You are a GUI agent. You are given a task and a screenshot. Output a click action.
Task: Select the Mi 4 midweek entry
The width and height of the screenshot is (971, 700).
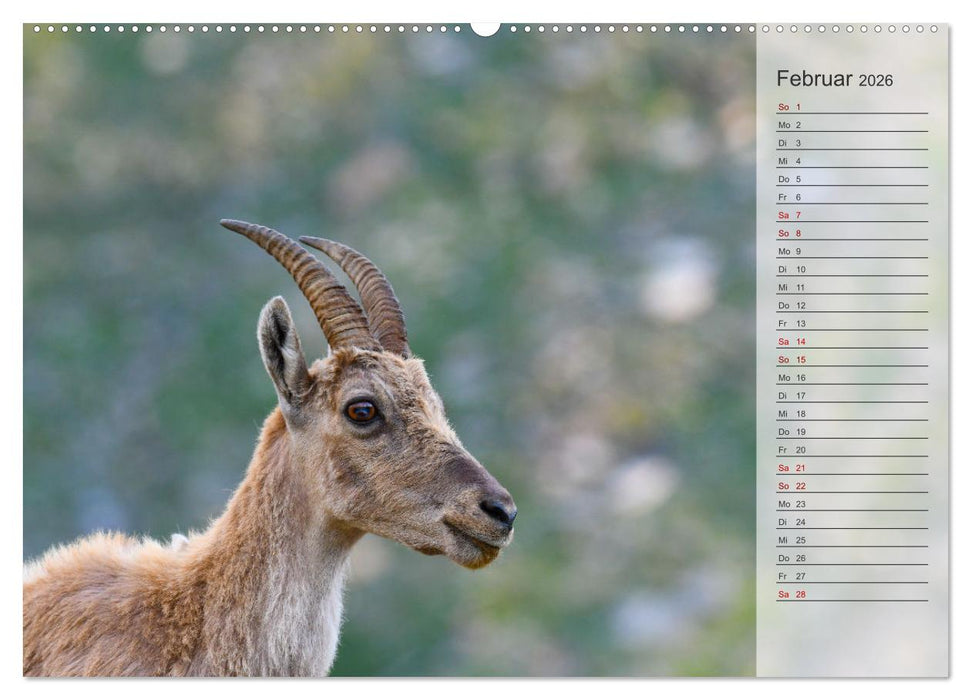coord(790,159)
